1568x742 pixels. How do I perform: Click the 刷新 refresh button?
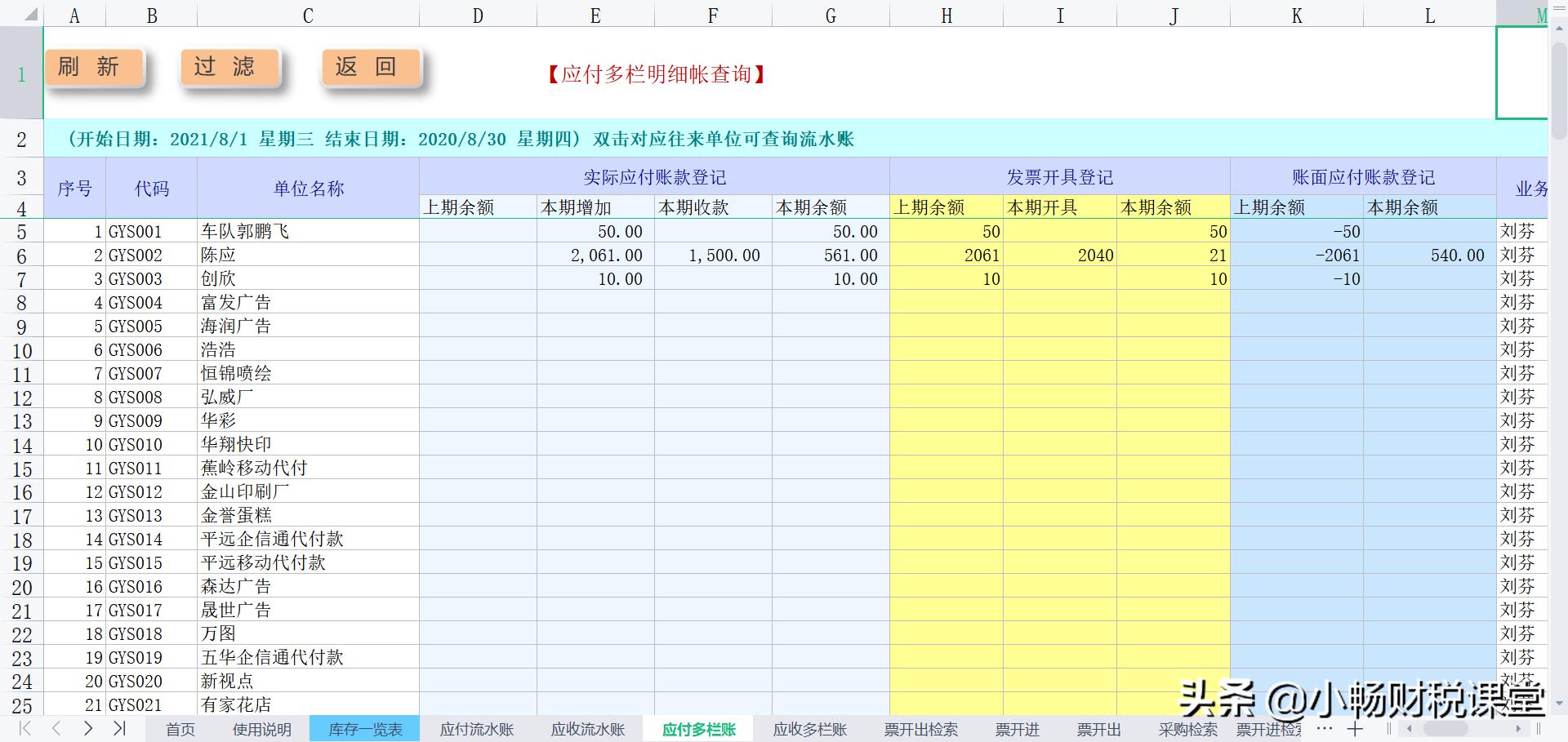tap(92, 68)
